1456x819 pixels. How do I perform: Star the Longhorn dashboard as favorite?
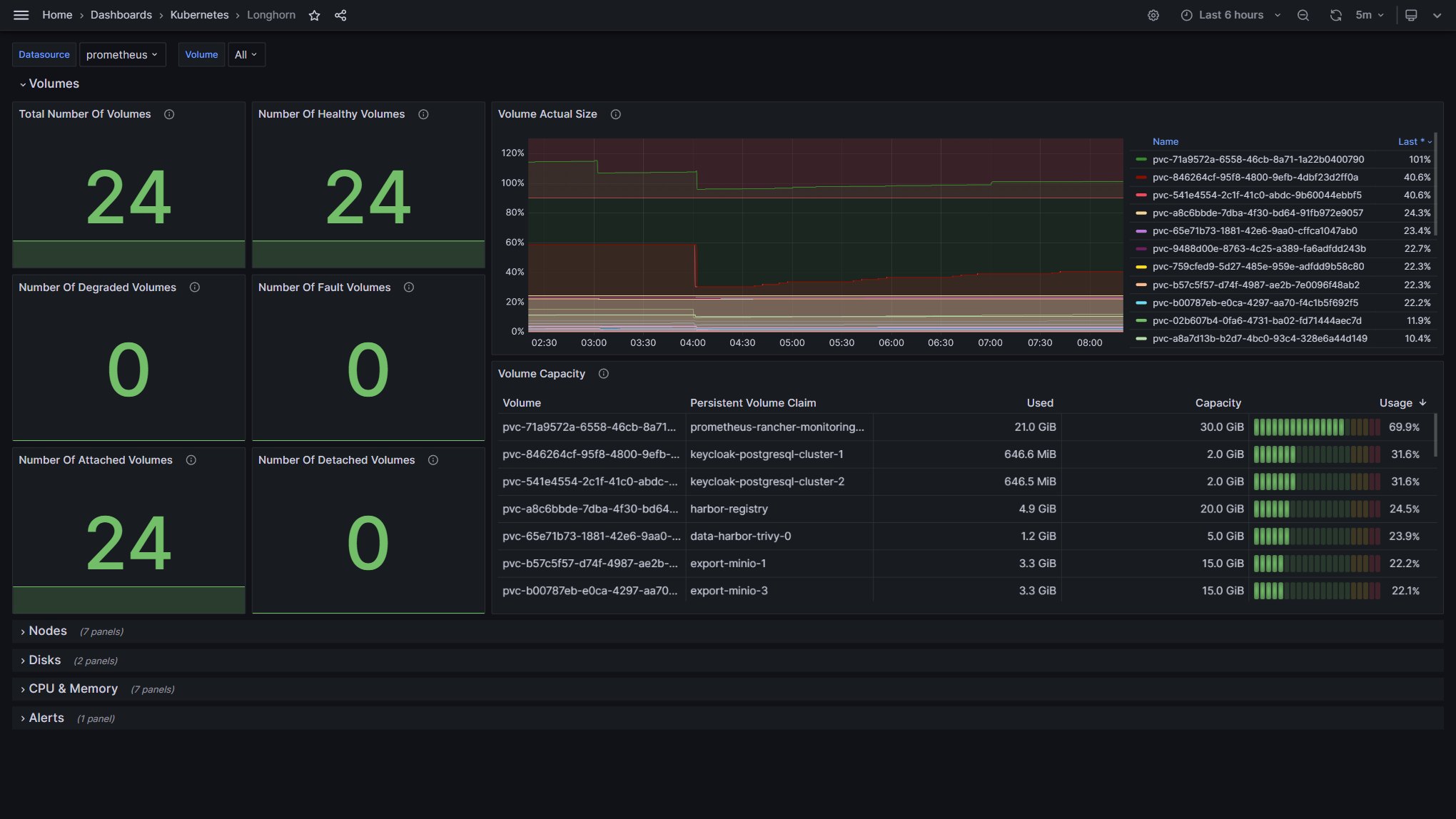tap(314, 15)
